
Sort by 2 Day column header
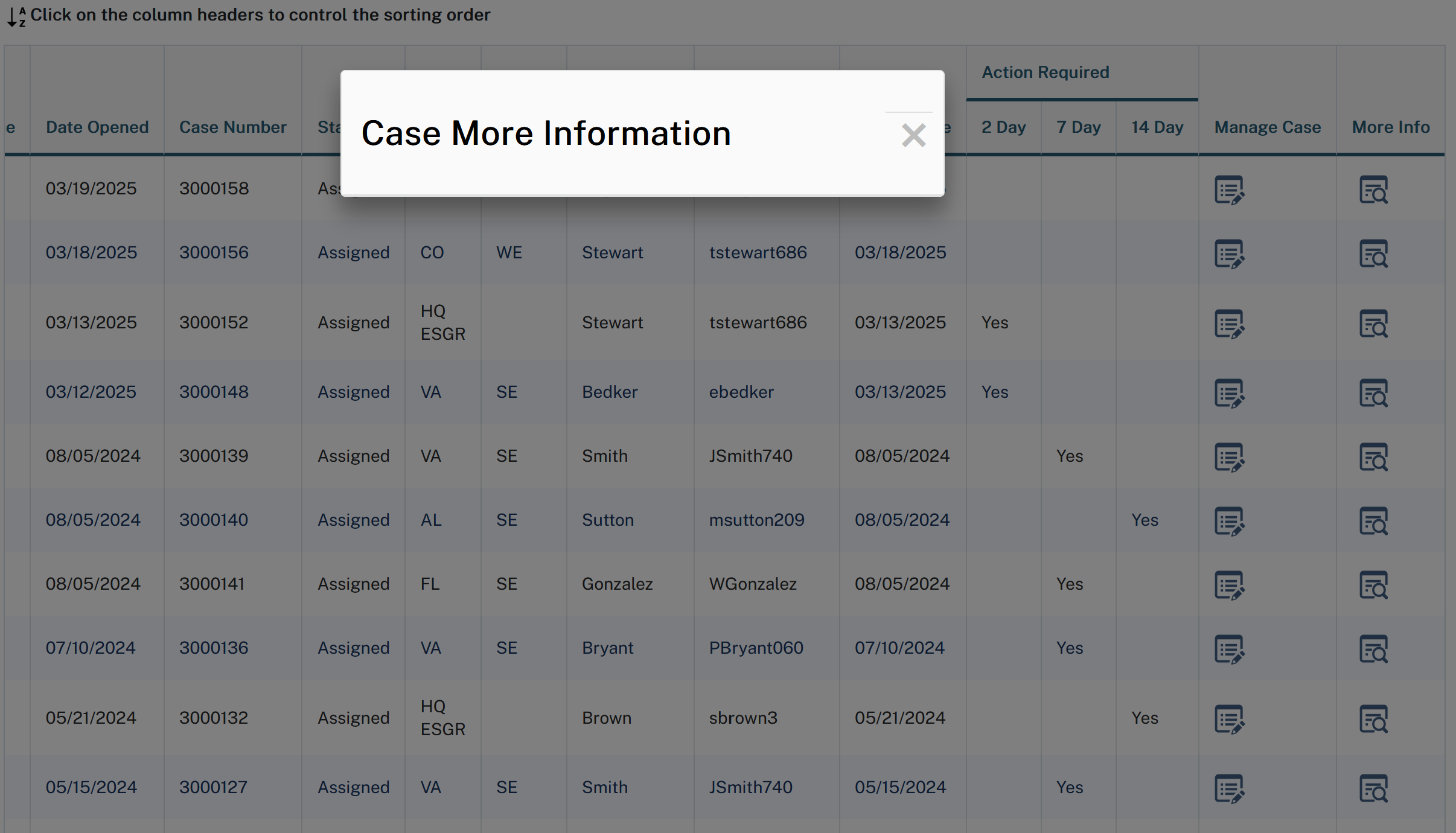click(x=1003, y=127)
